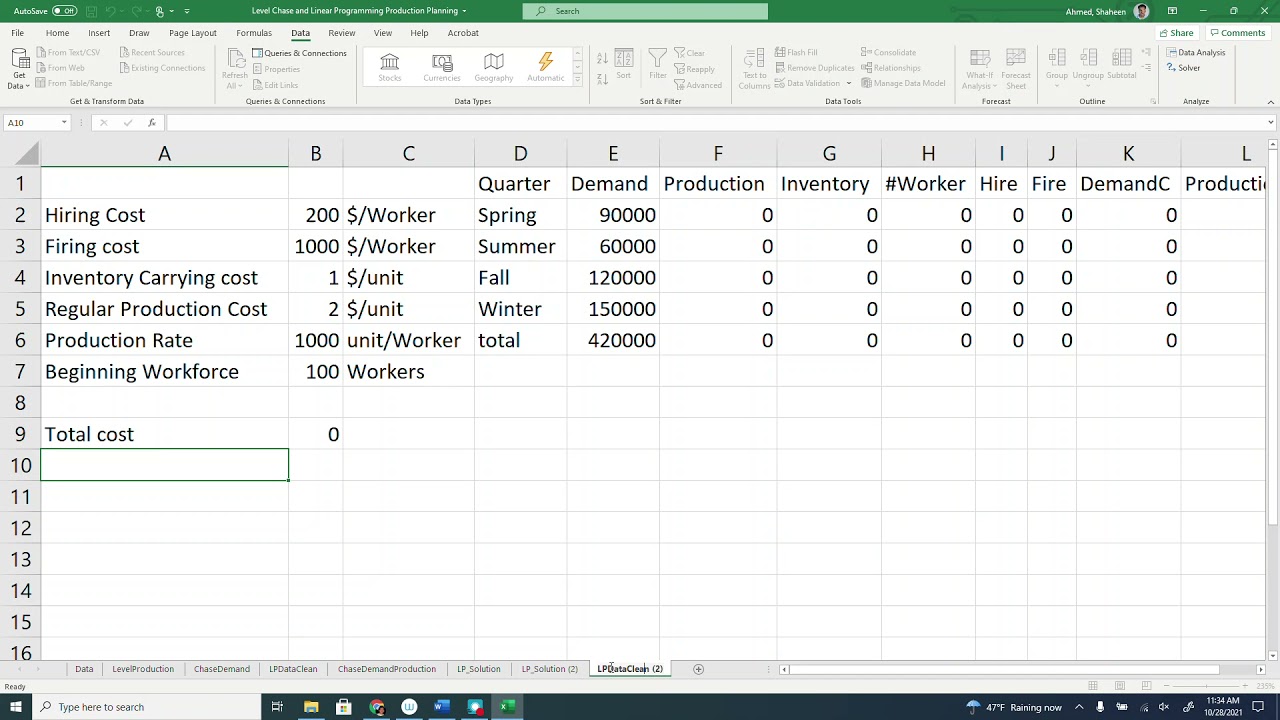Open Windows Start menu

tap(15, 707)
